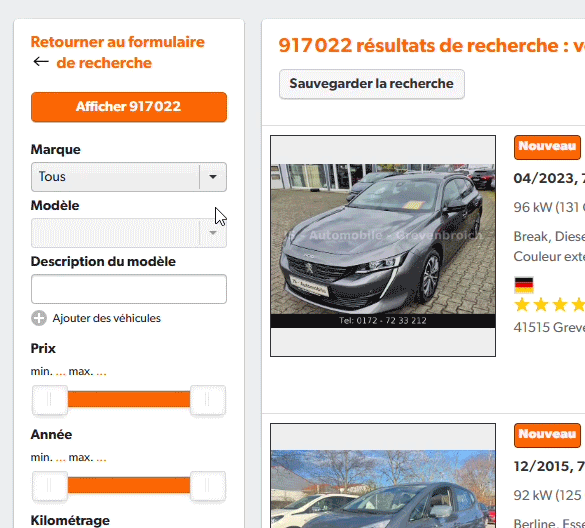Click the back arrow icon beside 'de recherche'
The image size is (585, 528).
click(41, 62)
